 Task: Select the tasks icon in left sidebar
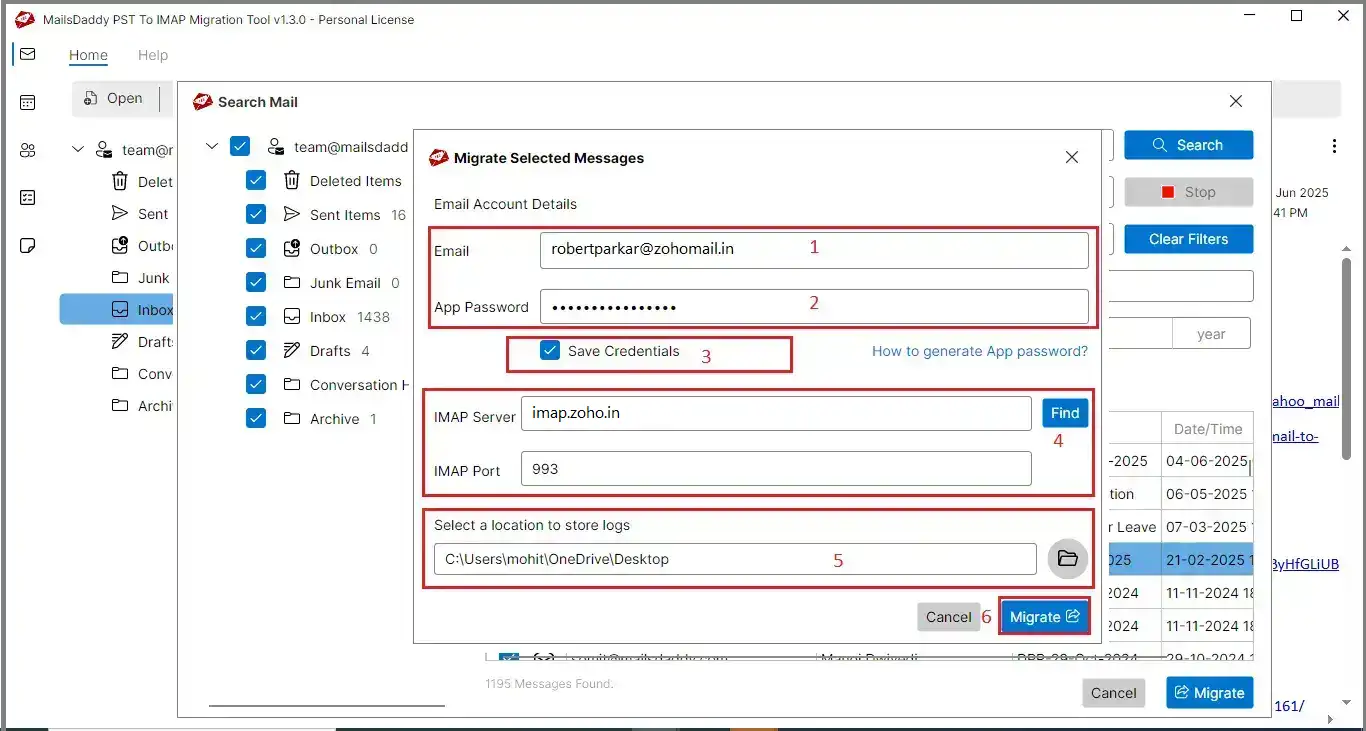point(27,198)
